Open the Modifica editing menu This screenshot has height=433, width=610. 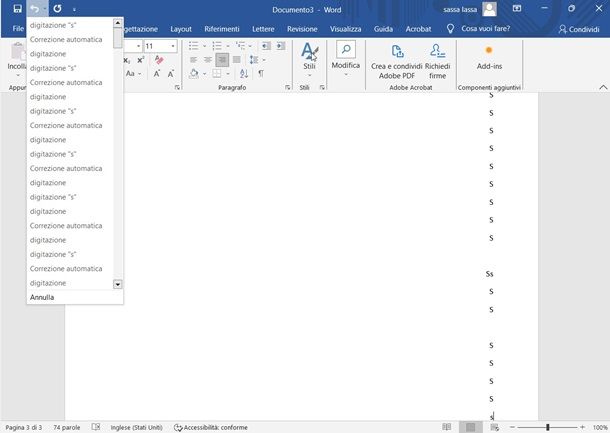tap(345, 58)
